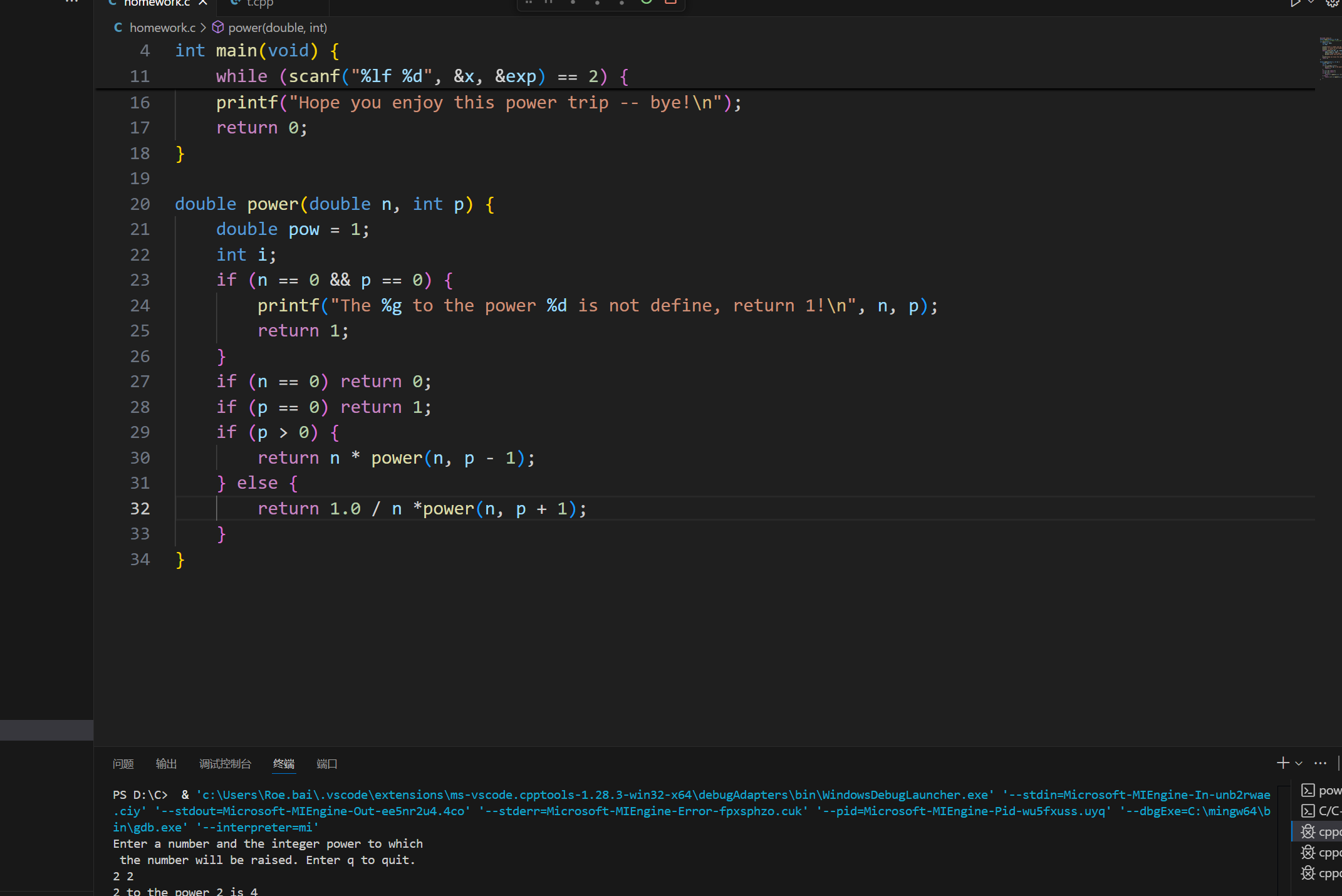Click homework.c in the breadcrumb

pos(162,28)
